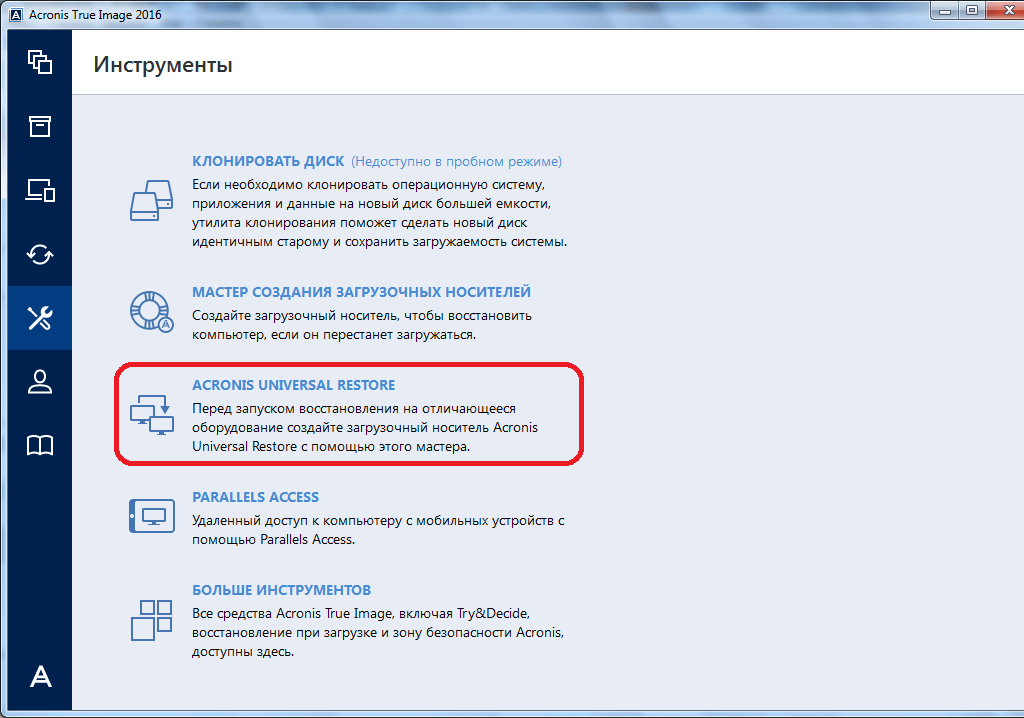This screenshot has width=1024, height=718.
Task: Open the Backup section in sidebar
Action: (x=40, y=62)
